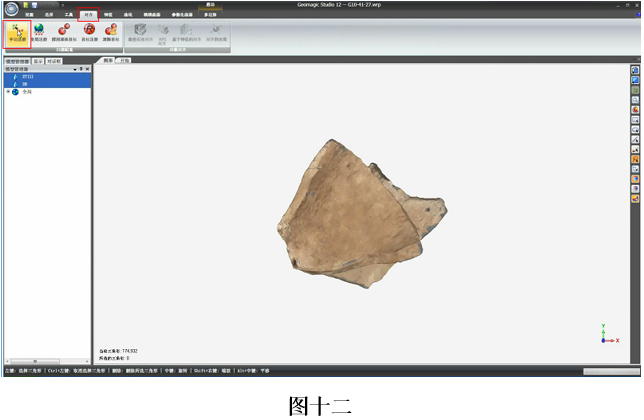The width and height of the screenshot is (644, 420).
Task: Switch to the 开始 (Start) viewport tab
Action: point(124,60)
